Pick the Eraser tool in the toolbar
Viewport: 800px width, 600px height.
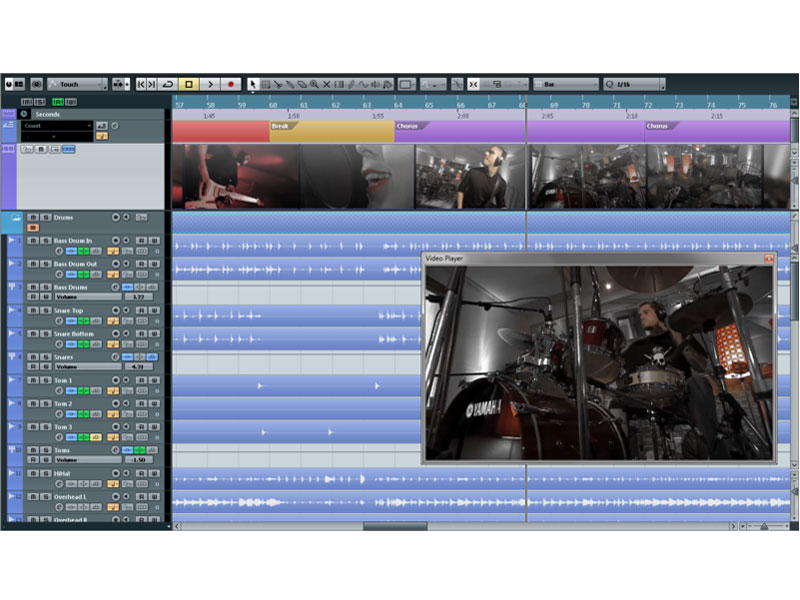click(x=303, y=84)
